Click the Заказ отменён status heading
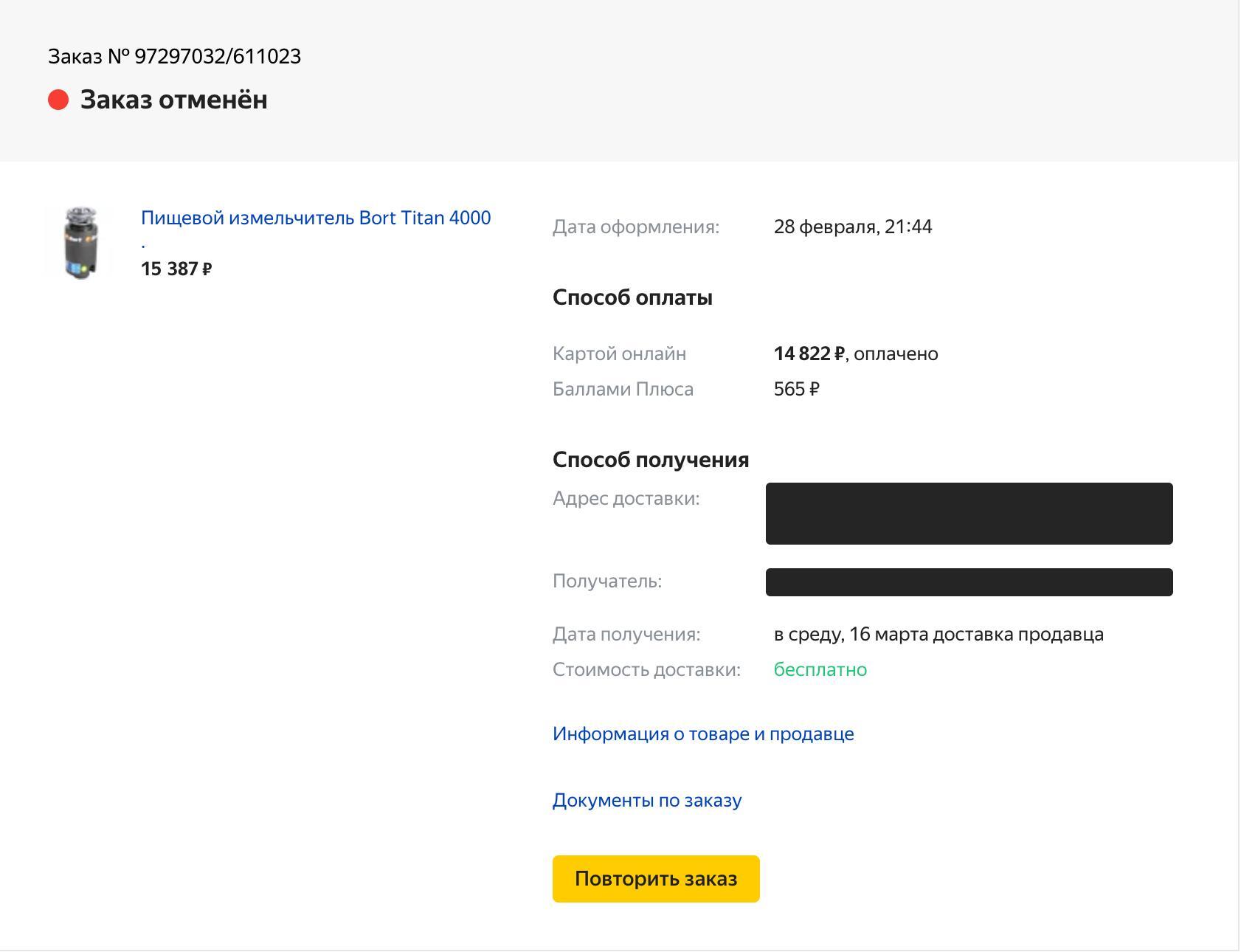The height and width of the screenshot is (952, 1241). 173,100
